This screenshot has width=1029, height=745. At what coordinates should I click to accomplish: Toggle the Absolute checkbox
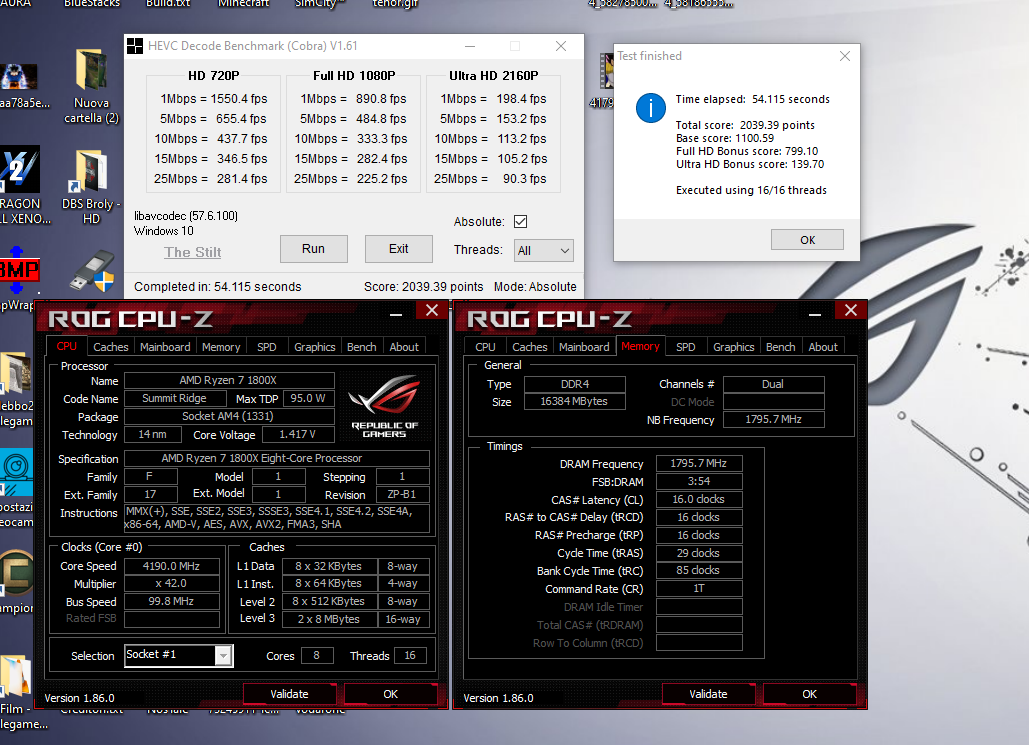(520, 222)
